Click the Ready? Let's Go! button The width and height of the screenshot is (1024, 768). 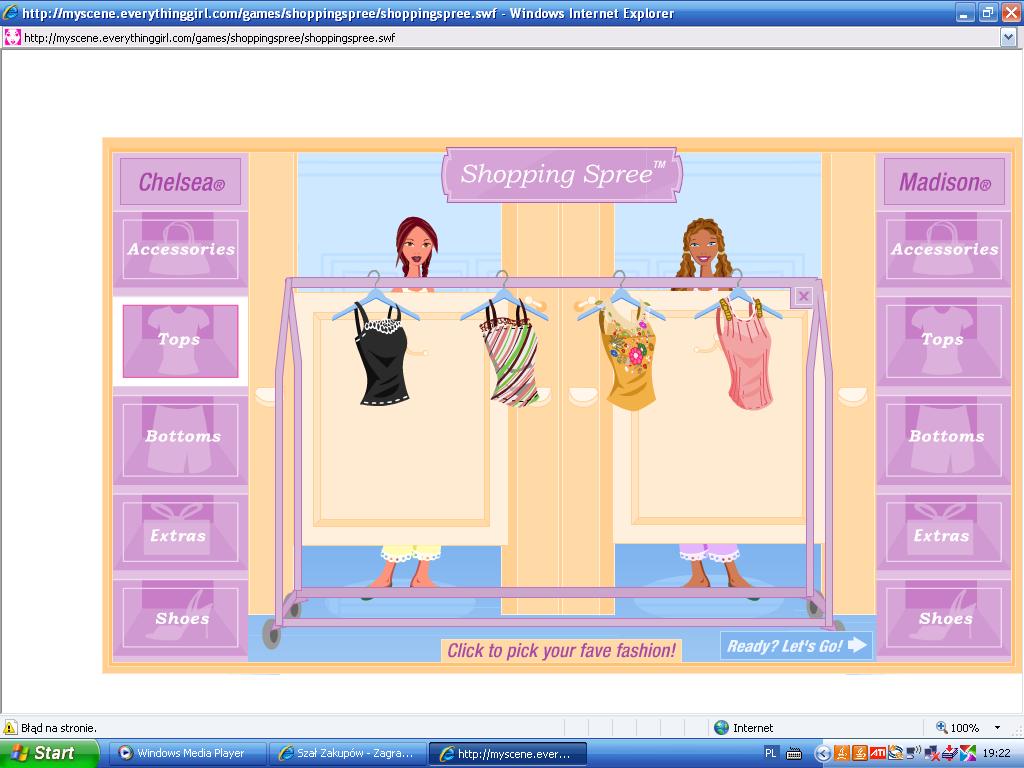796,646
